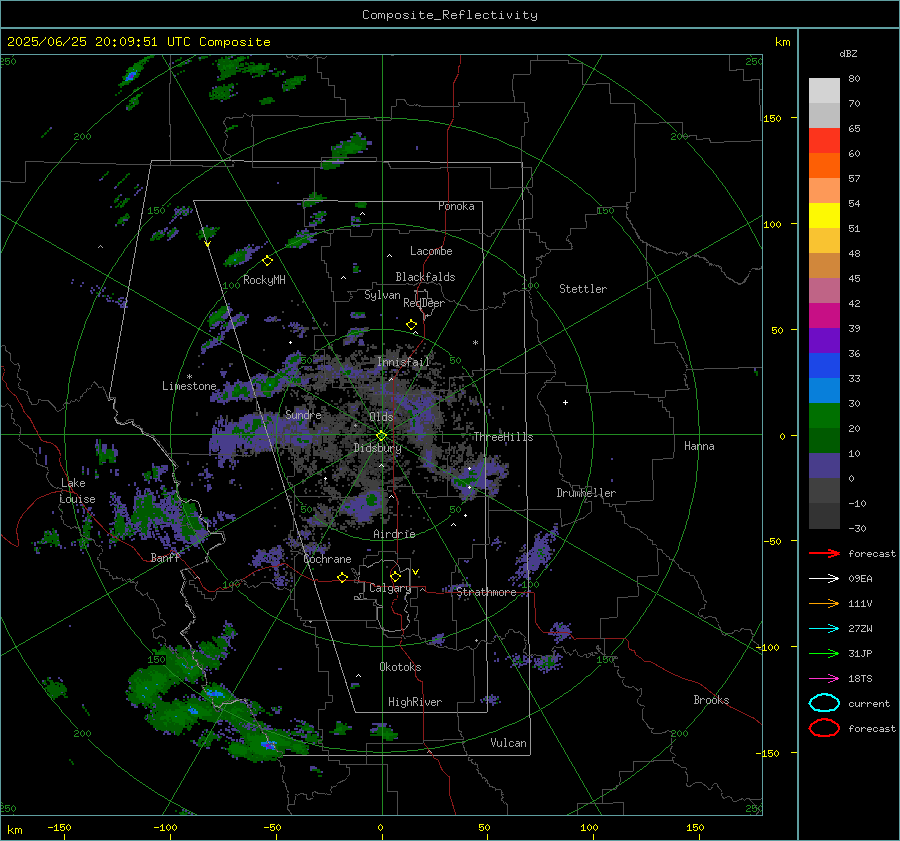Click the Lacombe town label

point(431,251)
